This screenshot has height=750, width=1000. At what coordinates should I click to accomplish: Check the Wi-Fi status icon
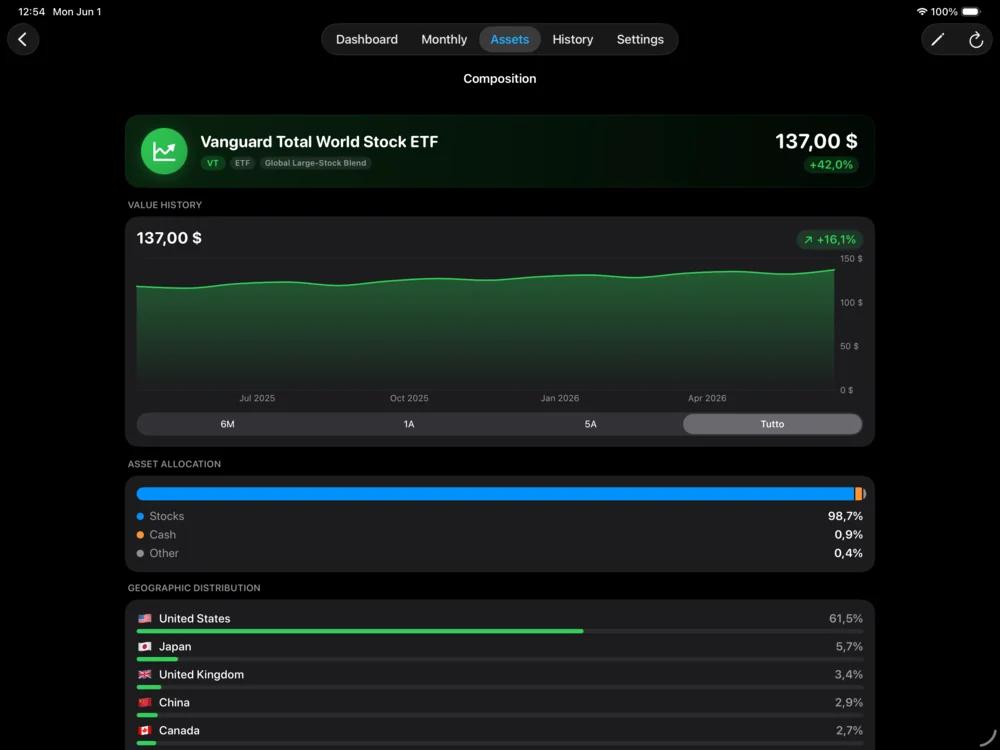point(922,11)
